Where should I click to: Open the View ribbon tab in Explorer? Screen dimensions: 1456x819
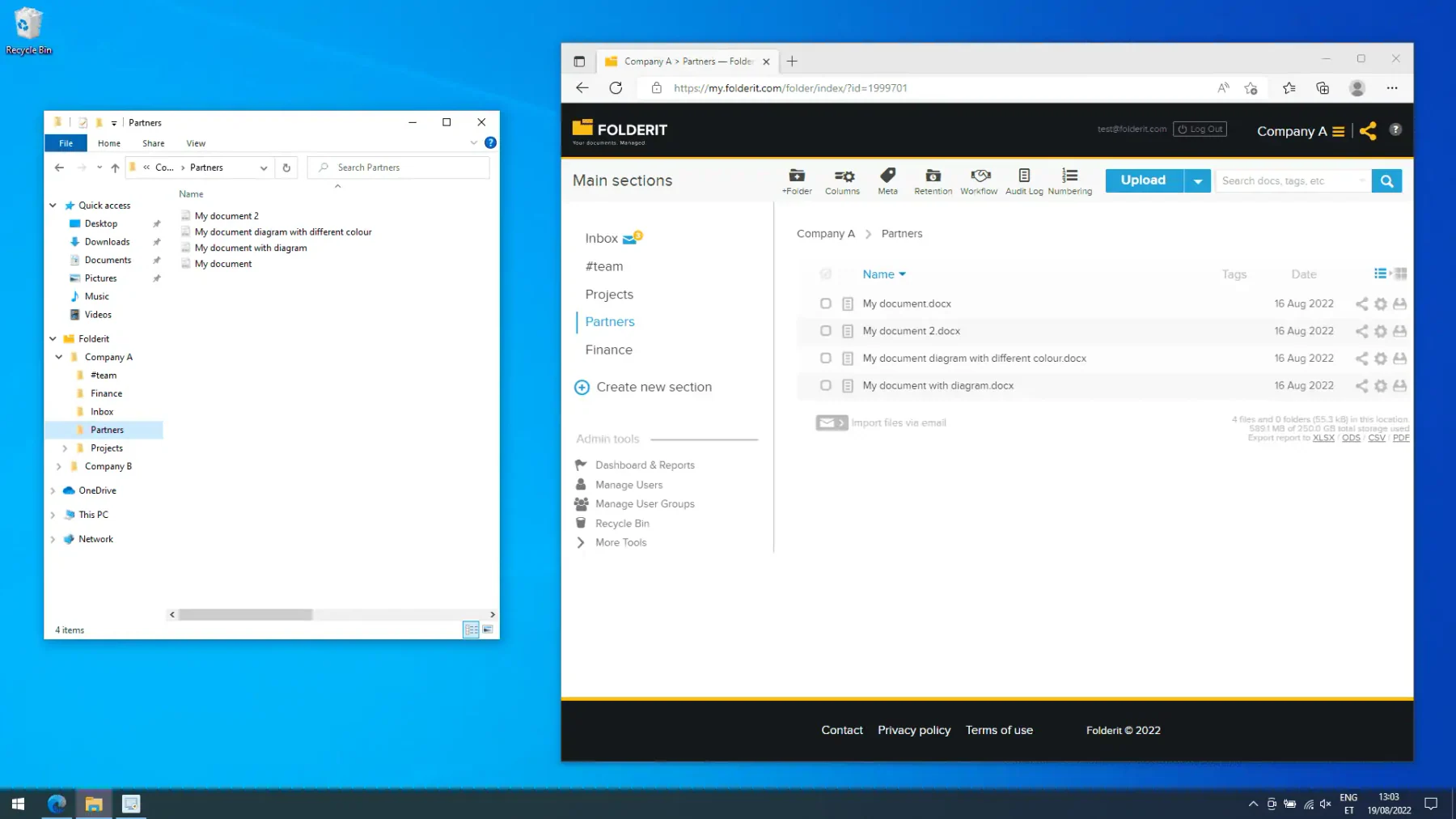click(196, 143)
